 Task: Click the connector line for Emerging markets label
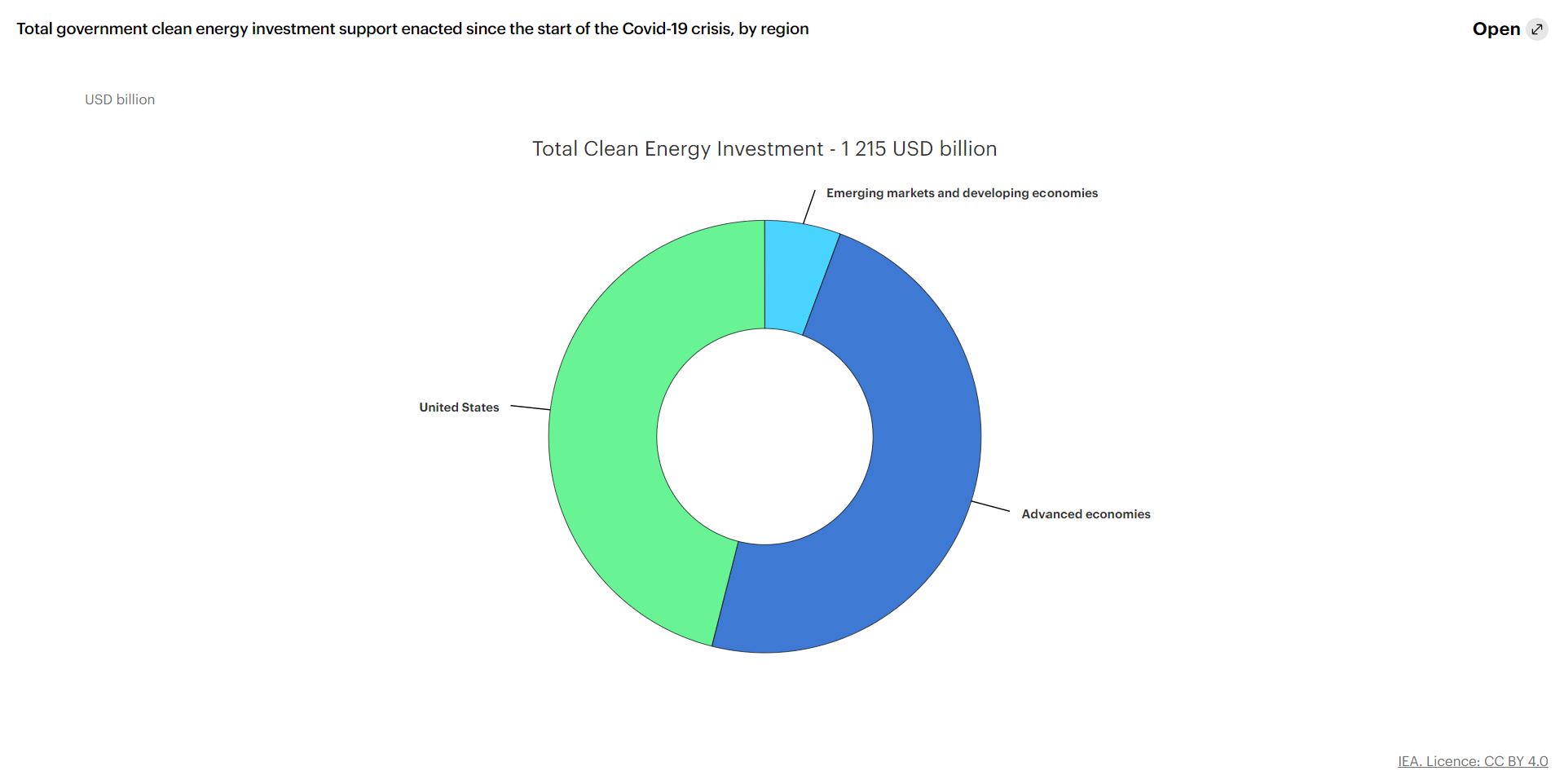pyautogui.click(x=809, y=206)
